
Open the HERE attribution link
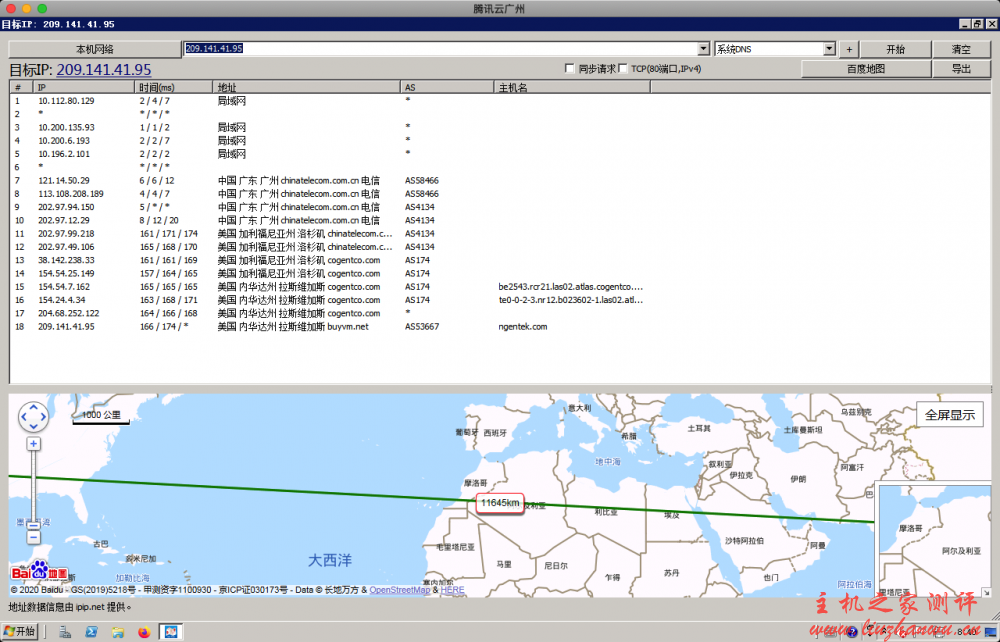pos(452,590)
